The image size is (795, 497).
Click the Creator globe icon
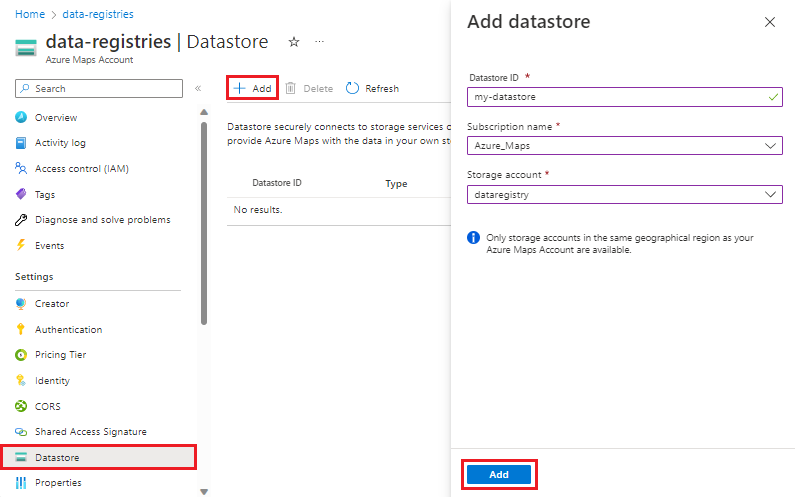[x=21, y=304]
